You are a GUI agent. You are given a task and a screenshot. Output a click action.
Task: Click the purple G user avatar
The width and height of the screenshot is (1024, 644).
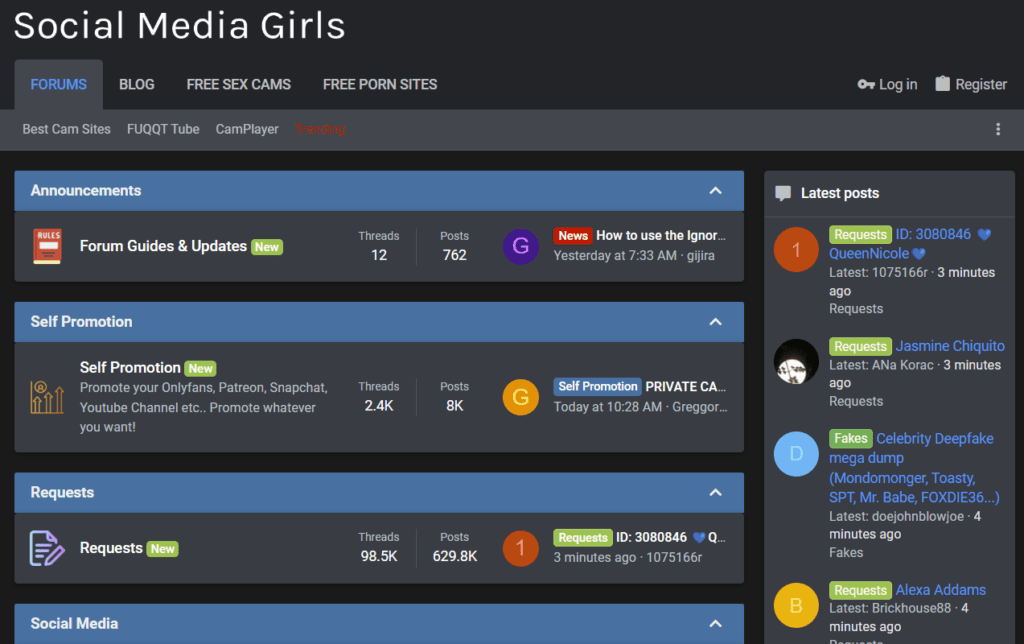point(520,246)
